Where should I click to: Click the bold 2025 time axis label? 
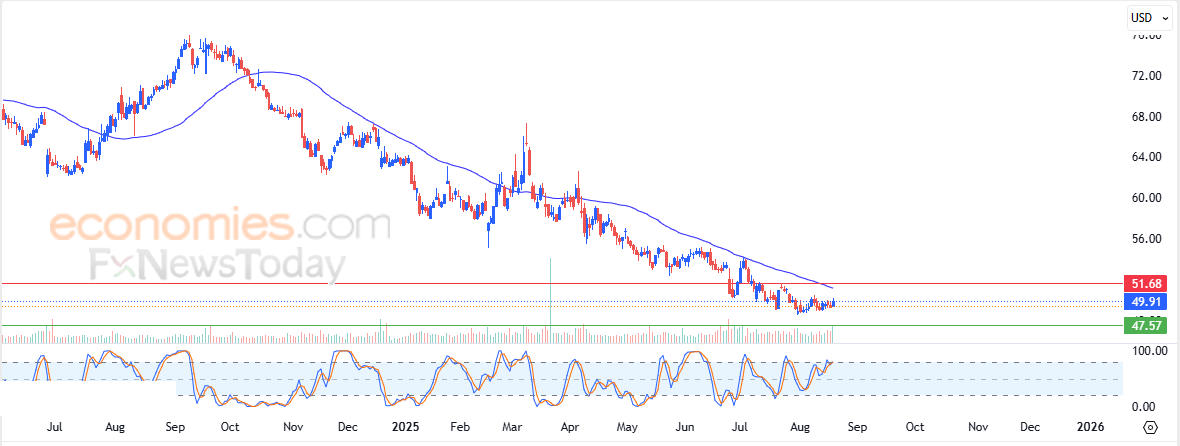coord(406,427)
